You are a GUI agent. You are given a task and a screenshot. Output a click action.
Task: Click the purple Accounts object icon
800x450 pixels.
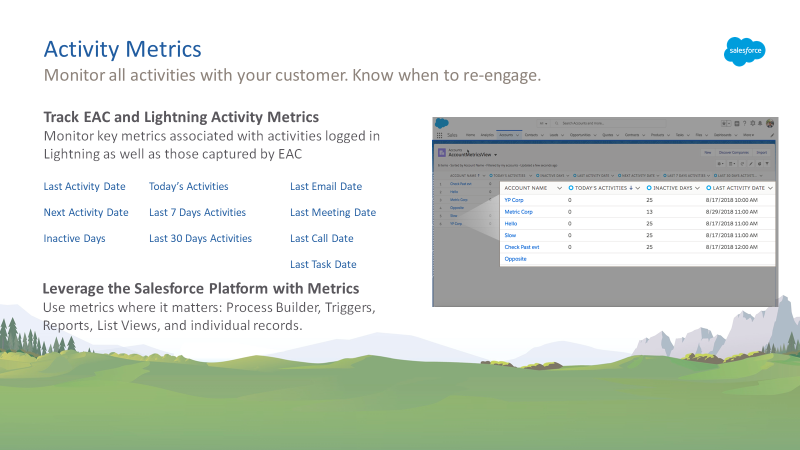click(442, 153)
